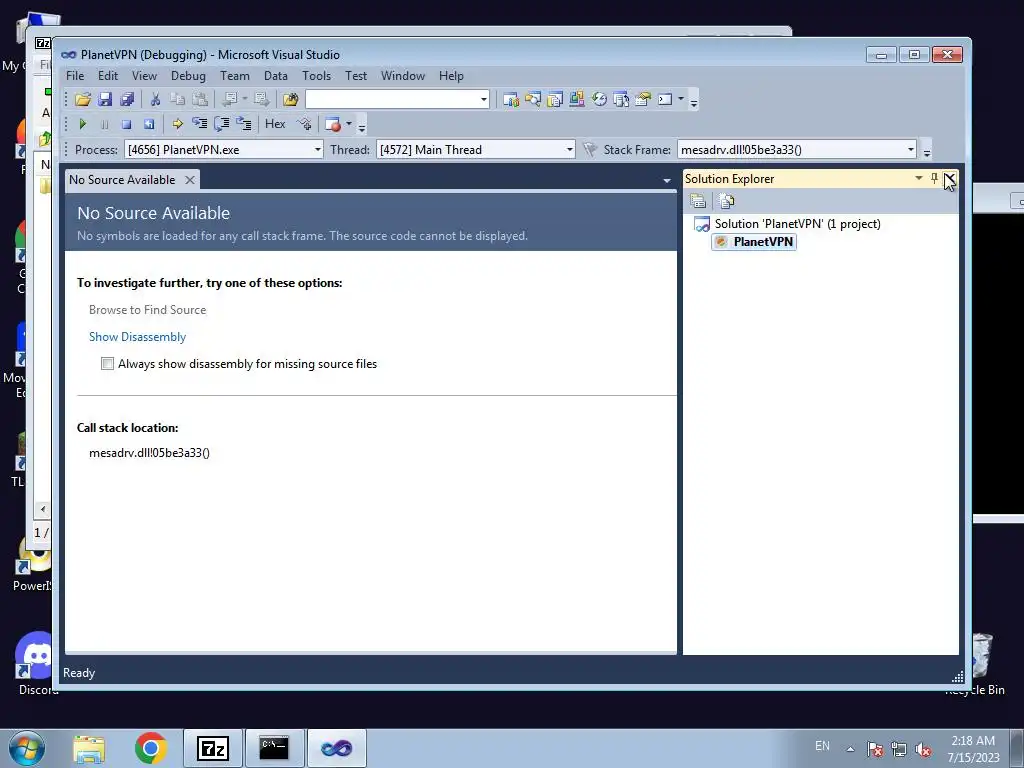The height and width of the screenshot is (768, 1024).
Task: Toggle Solution Explorer auto-hide pin
Action: point(934,178)
